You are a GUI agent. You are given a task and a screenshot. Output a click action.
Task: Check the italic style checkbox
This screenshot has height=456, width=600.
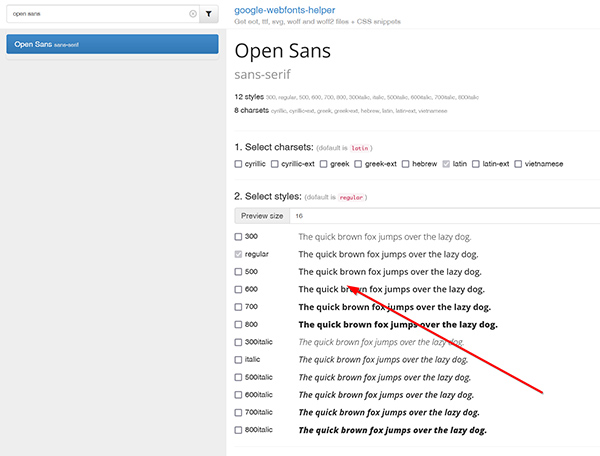(238, 359)
